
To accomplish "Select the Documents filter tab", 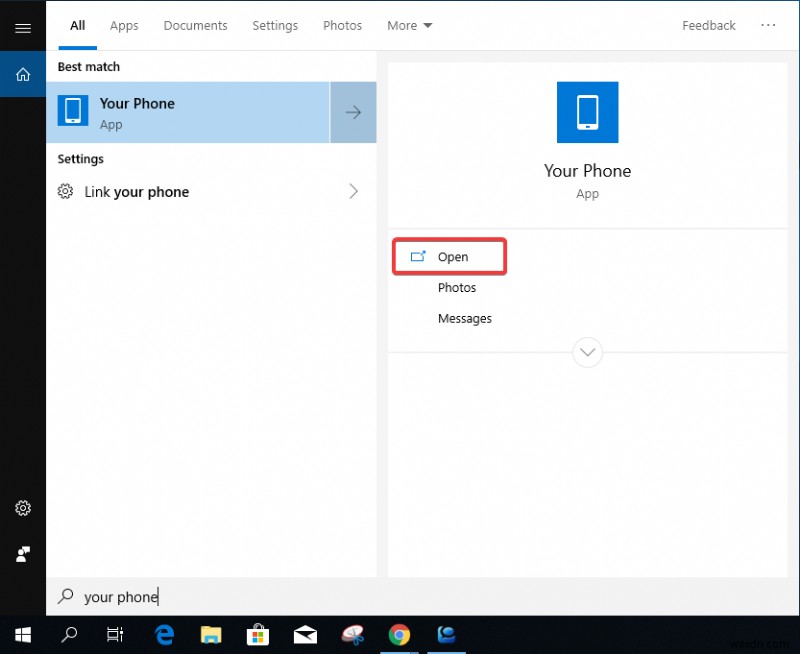I will (195, 25).
